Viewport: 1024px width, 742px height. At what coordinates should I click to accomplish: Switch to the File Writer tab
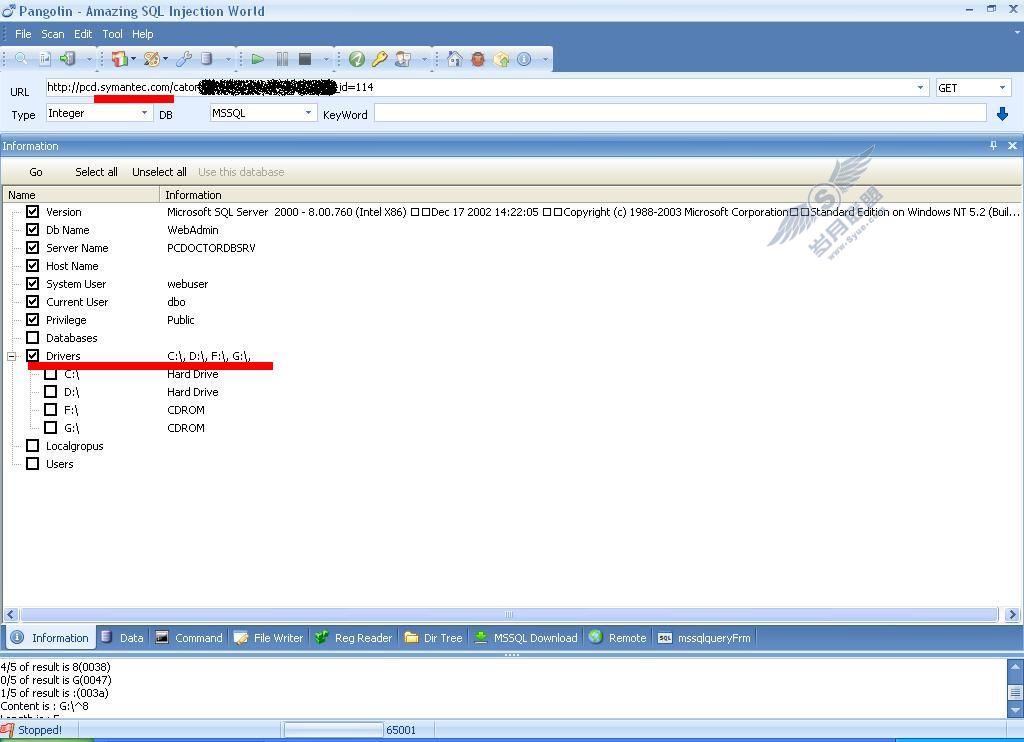click(269, 637)
